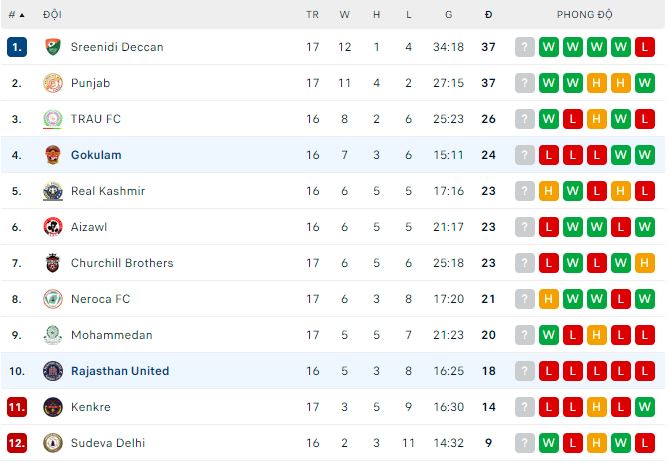Click the Aizawl team crest icon
The image size is (671, 463).
click(53, 227)
